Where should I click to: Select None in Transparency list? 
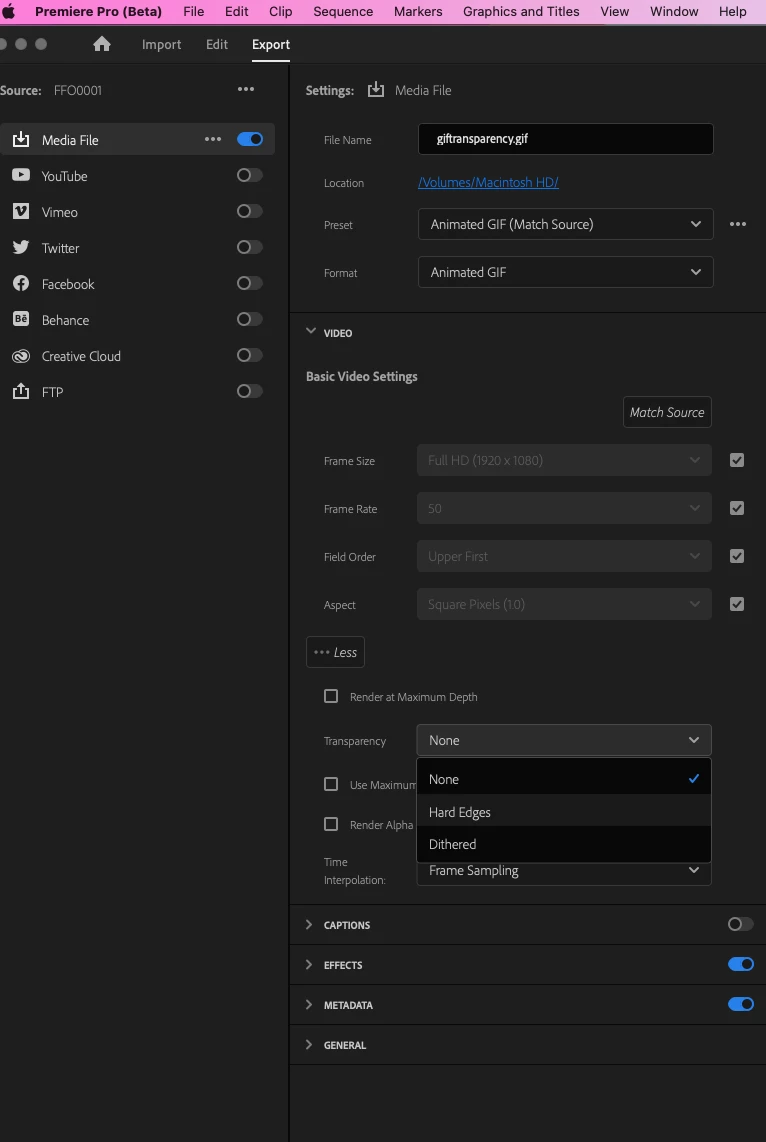point(564,779)
